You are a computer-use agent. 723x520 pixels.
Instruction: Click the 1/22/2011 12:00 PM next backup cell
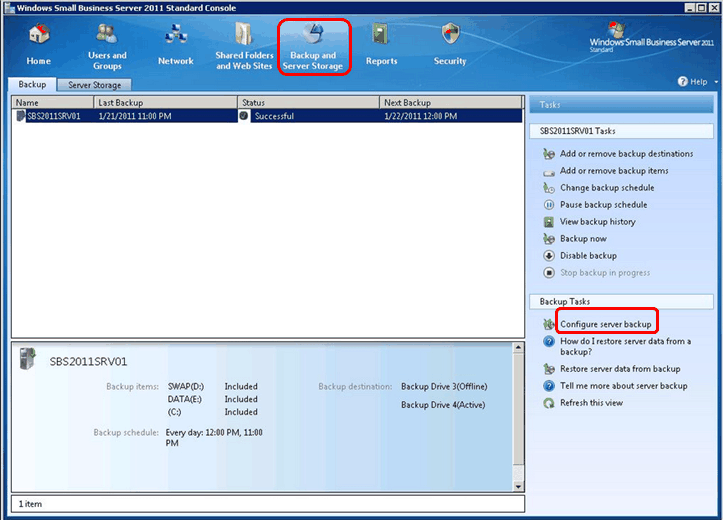(421, 116)
